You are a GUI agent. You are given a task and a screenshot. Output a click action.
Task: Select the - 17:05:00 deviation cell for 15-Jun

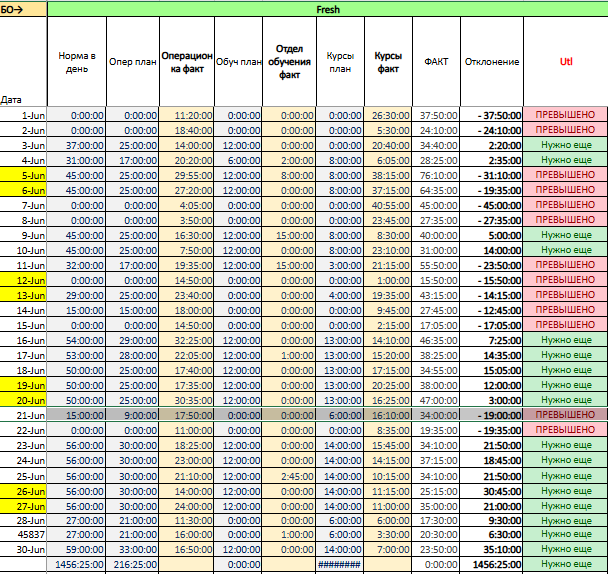pos(492,325)
